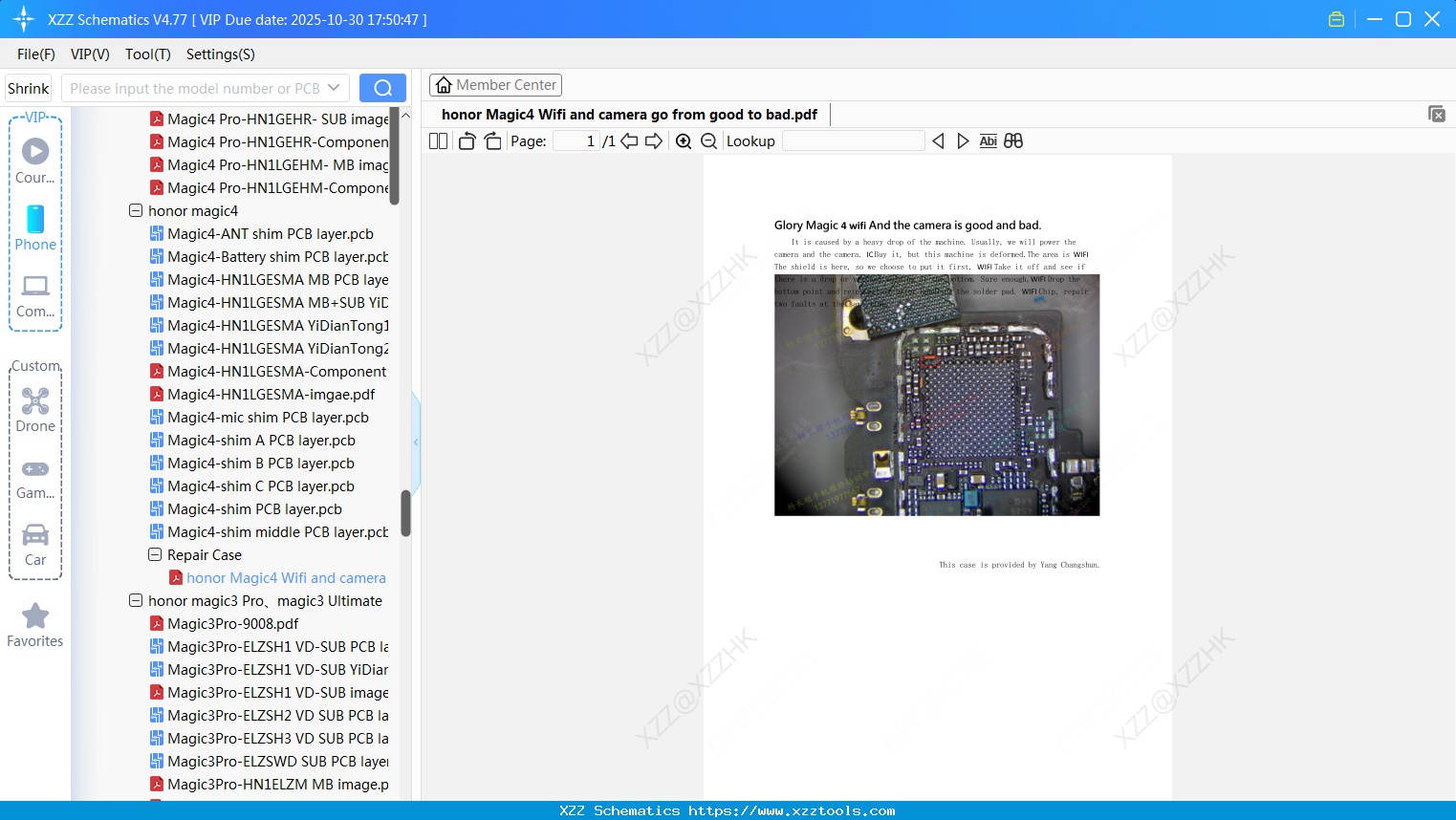This screenshot has width=1456, height=820.
Task: Collapse the honor magic4 folder
Action: (x=136, y=211)
